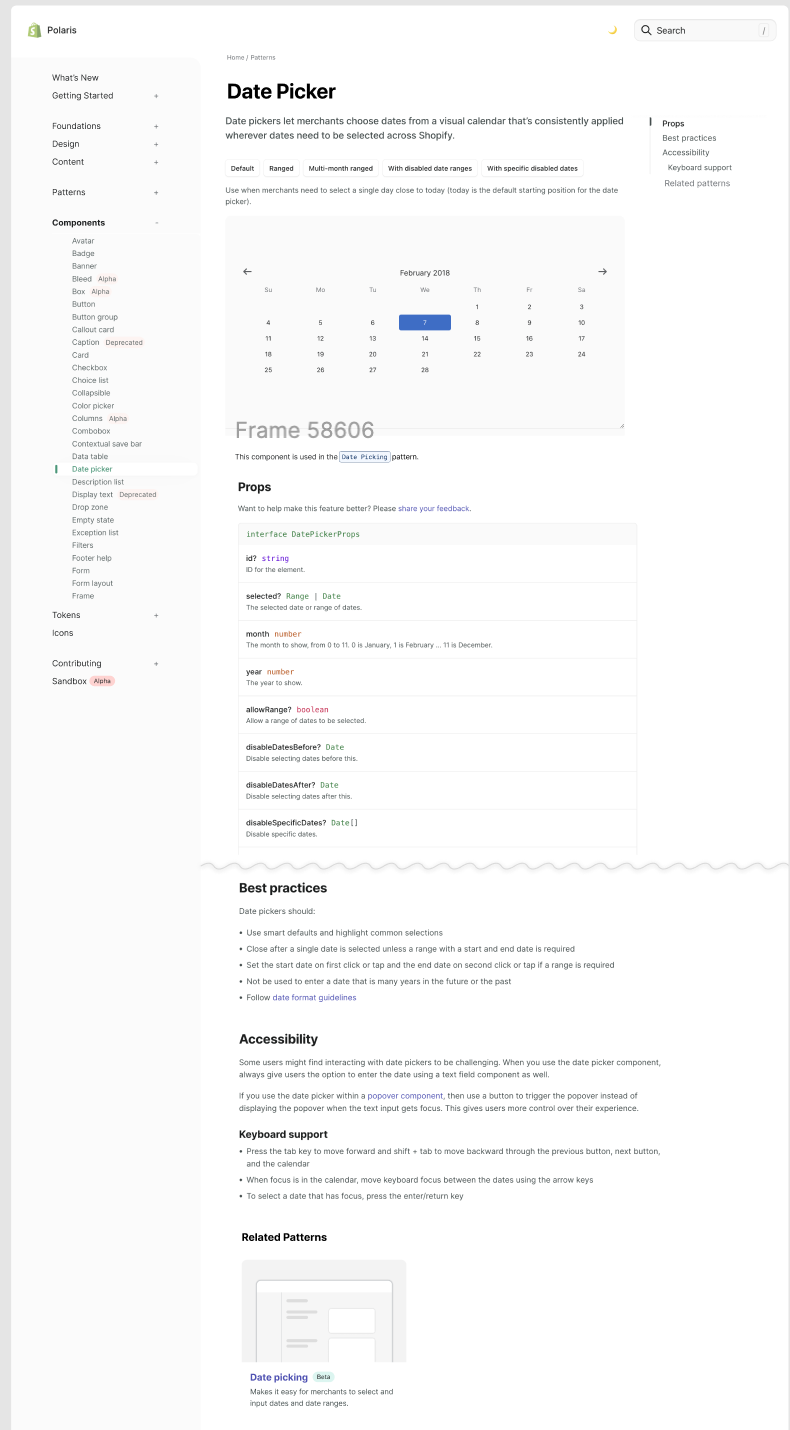This screenshot has width=790, height=1430.
Task: Click the popover component link
Action: (x=404, y=1095)
